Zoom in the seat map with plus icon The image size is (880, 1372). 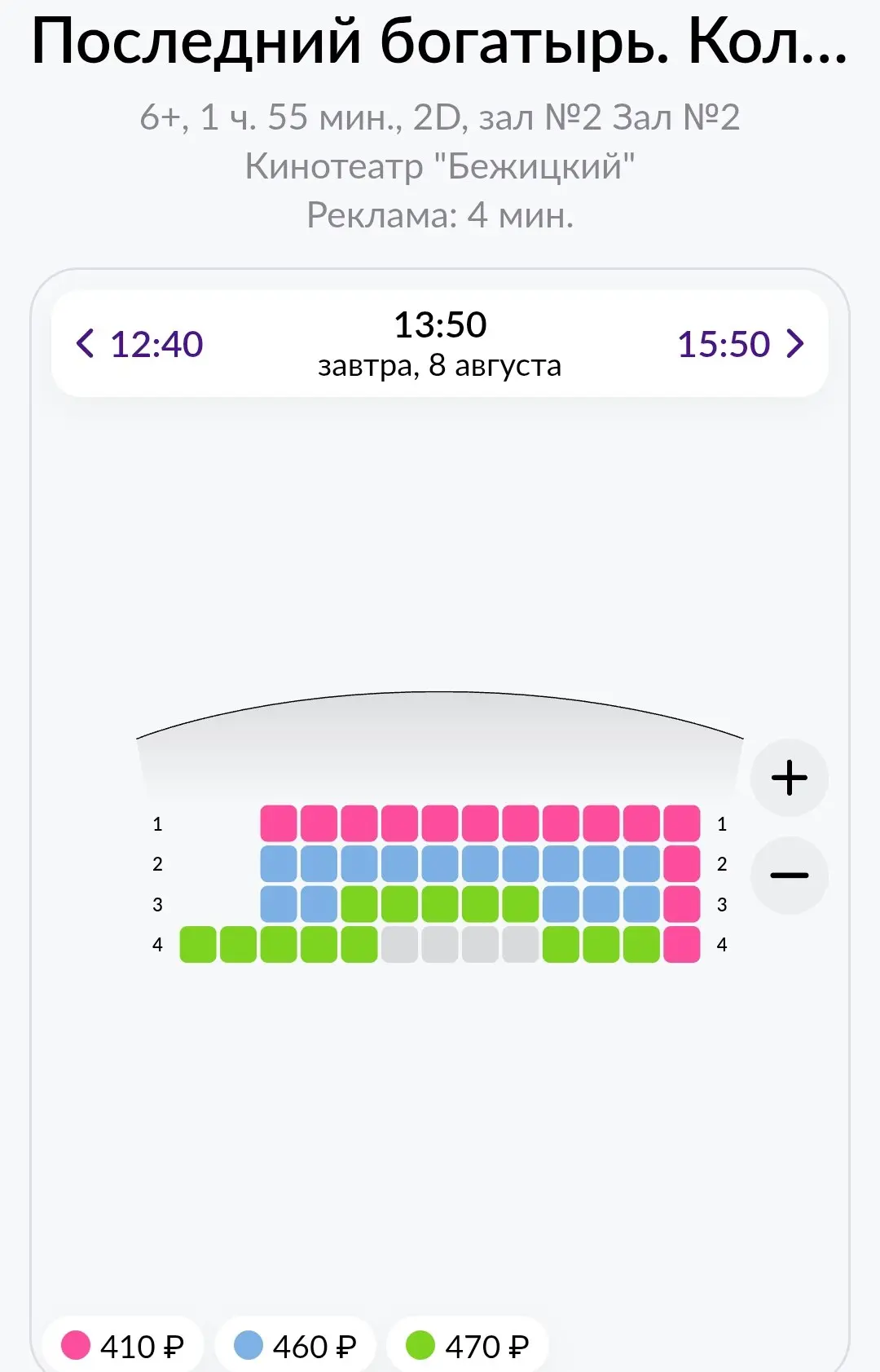[x=789, y=778]
